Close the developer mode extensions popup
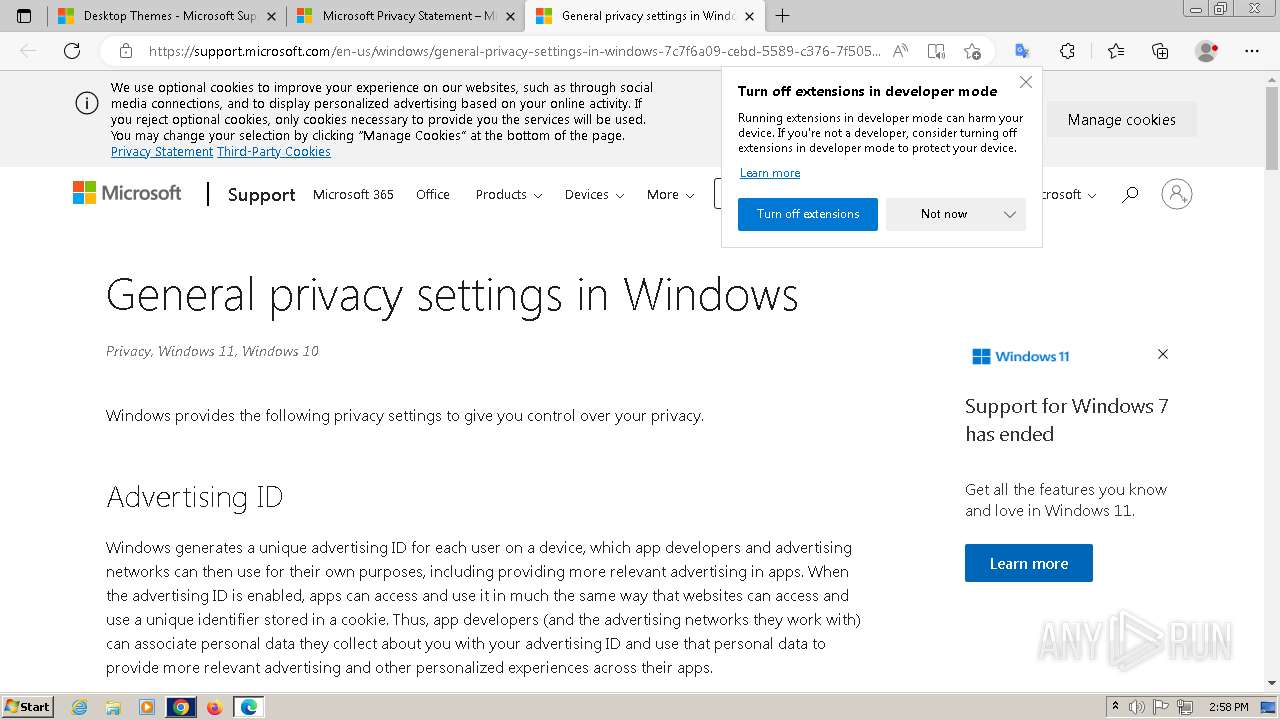The width and height of the screenshot is (1280, 720). 1025,82
